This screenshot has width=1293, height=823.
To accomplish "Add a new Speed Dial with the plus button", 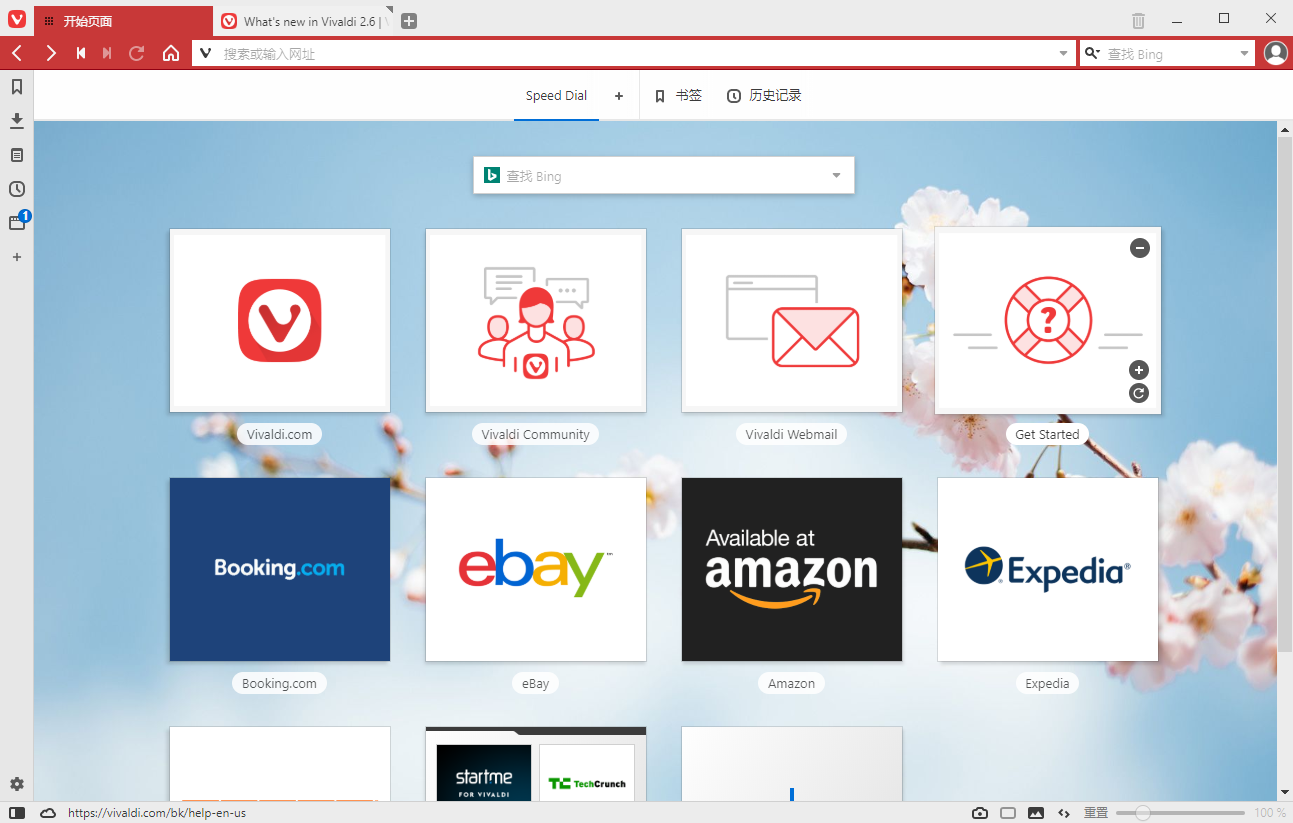I will tap(618, 95).
